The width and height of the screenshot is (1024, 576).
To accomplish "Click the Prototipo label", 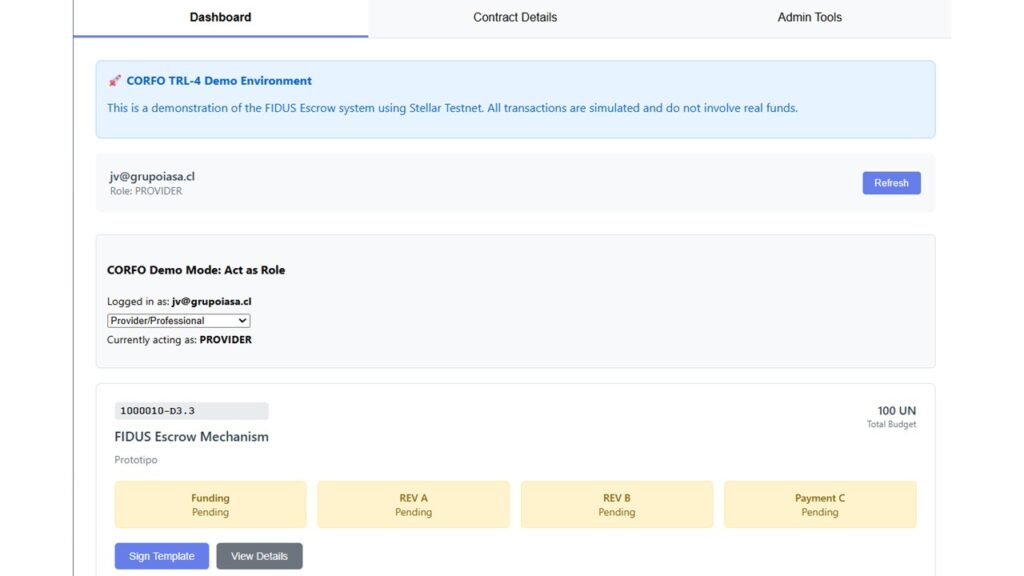I will [136, 460].
